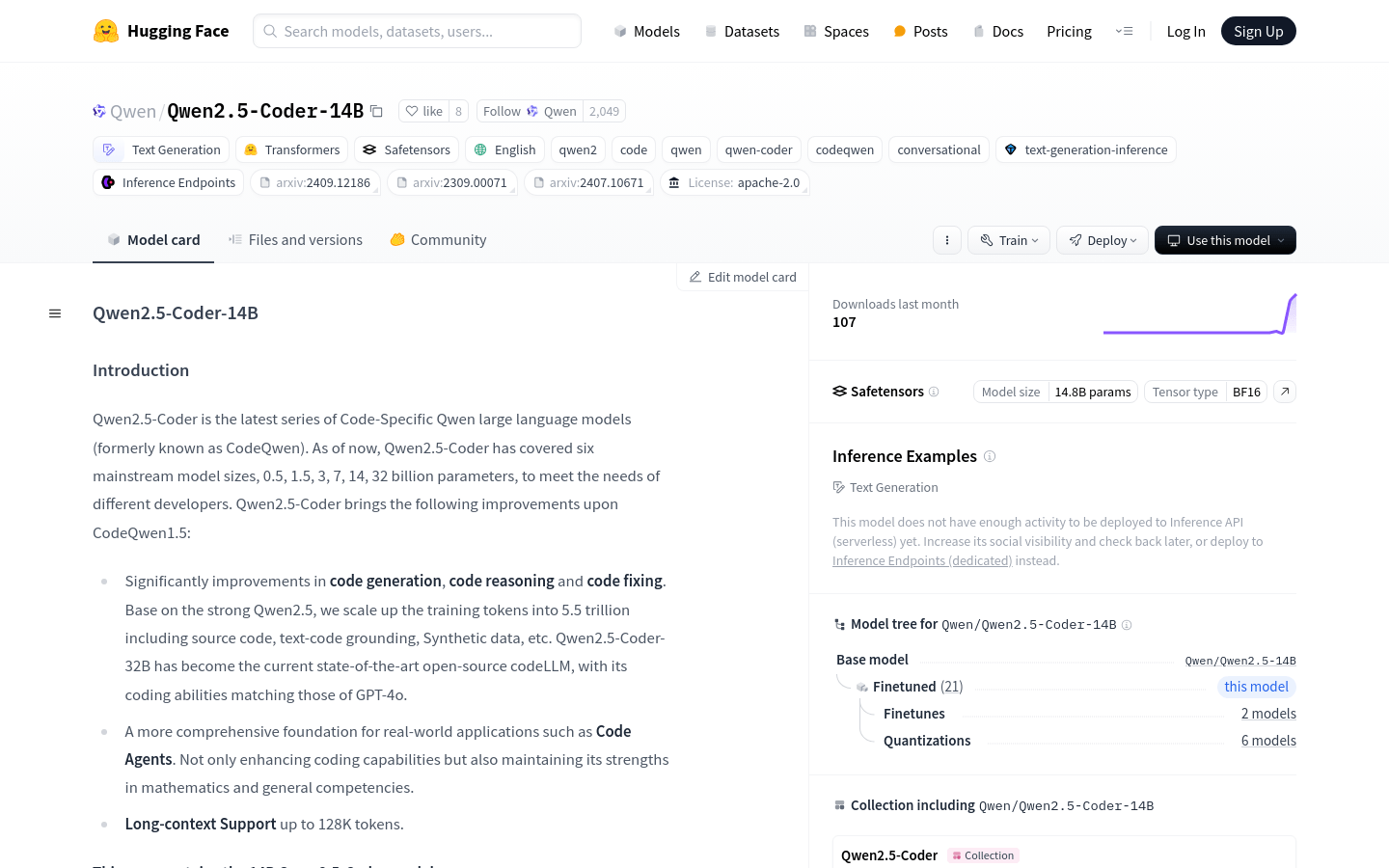Viewport: 1389px width, 868px height.
Task: Select the qwen2 tag
Action: pos(578,149)
